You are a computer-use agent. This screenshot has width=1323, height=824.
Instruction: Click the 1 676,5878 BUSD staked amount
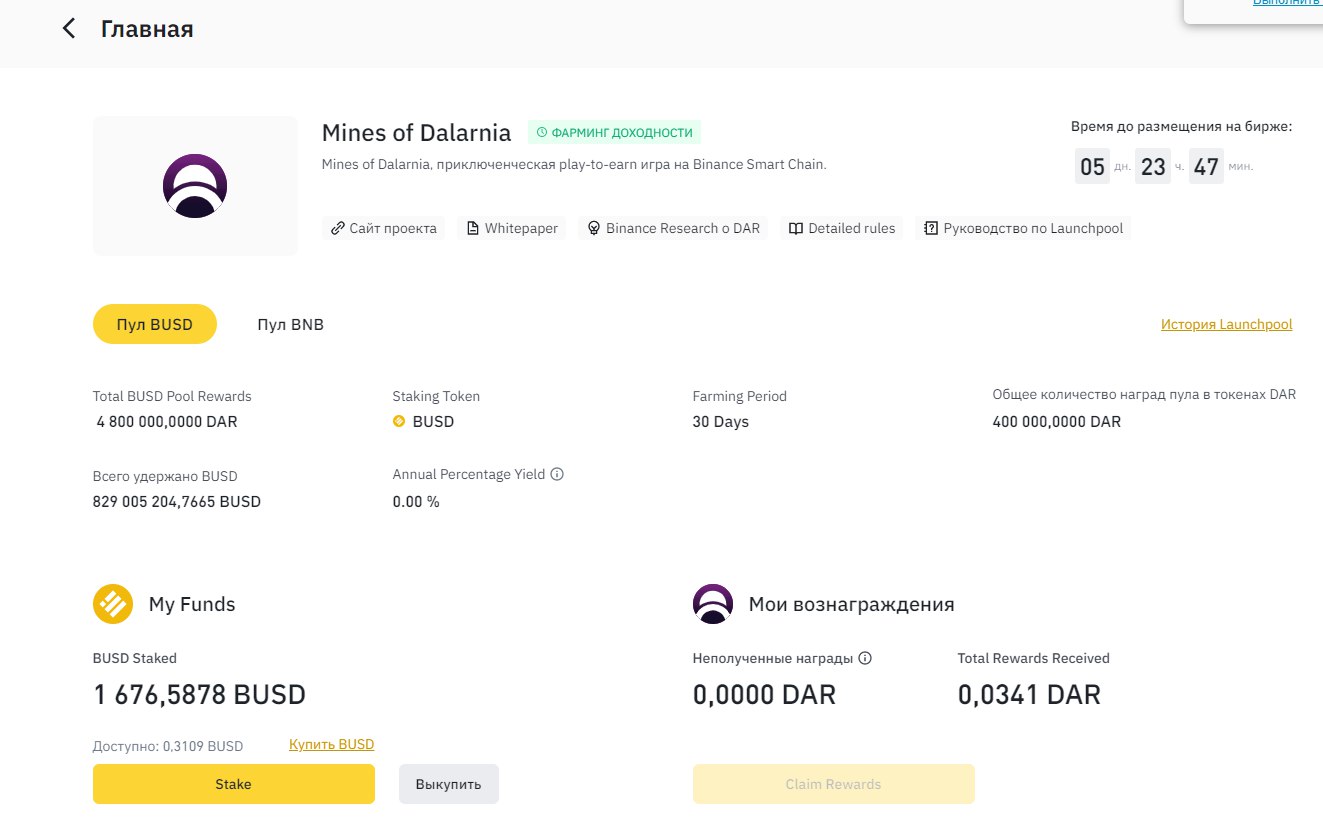point(200,694)
